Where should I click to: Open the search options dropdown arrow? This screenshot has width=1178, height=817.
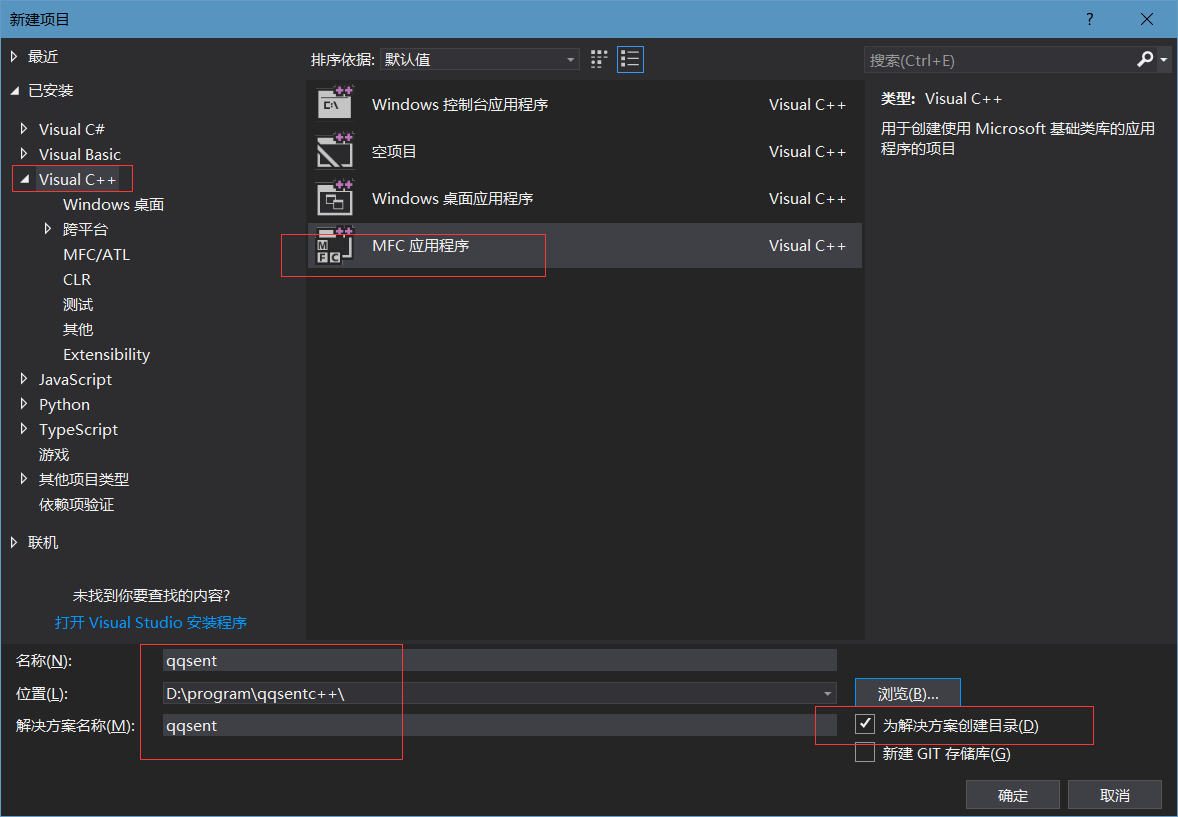tap(1164, 59)
